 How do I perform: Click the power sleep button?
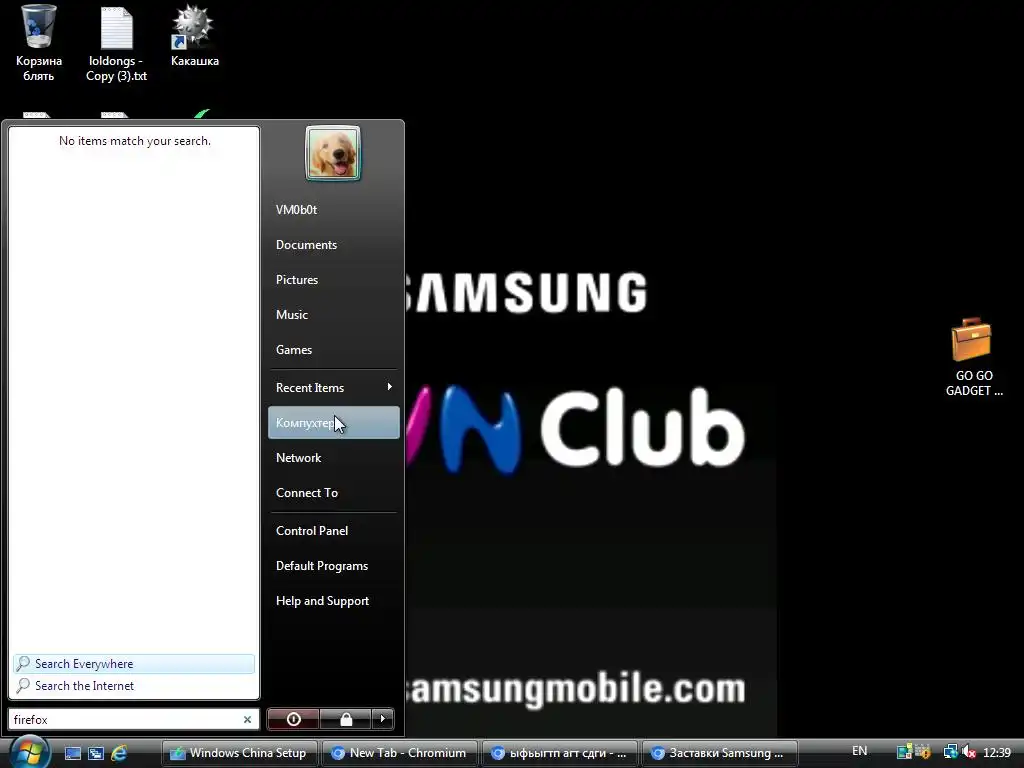(294, 719)
